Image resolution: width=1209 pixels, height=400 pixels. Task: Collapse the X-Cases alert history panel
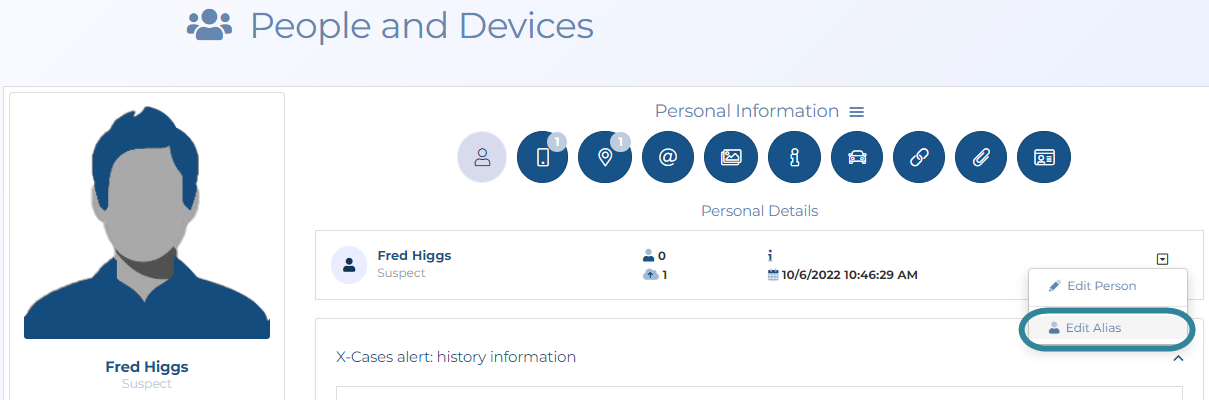(1178, 358)
